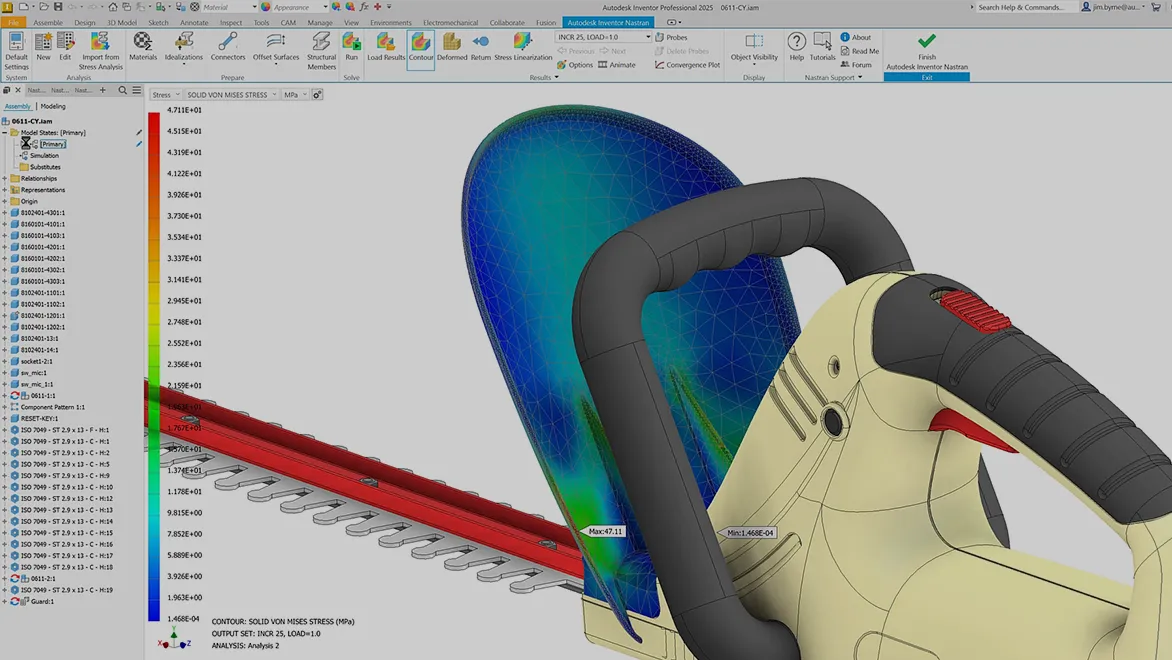Open the File menu
Image resolution: width=1172 pixels, height=660 pixels.
(13, 22)
